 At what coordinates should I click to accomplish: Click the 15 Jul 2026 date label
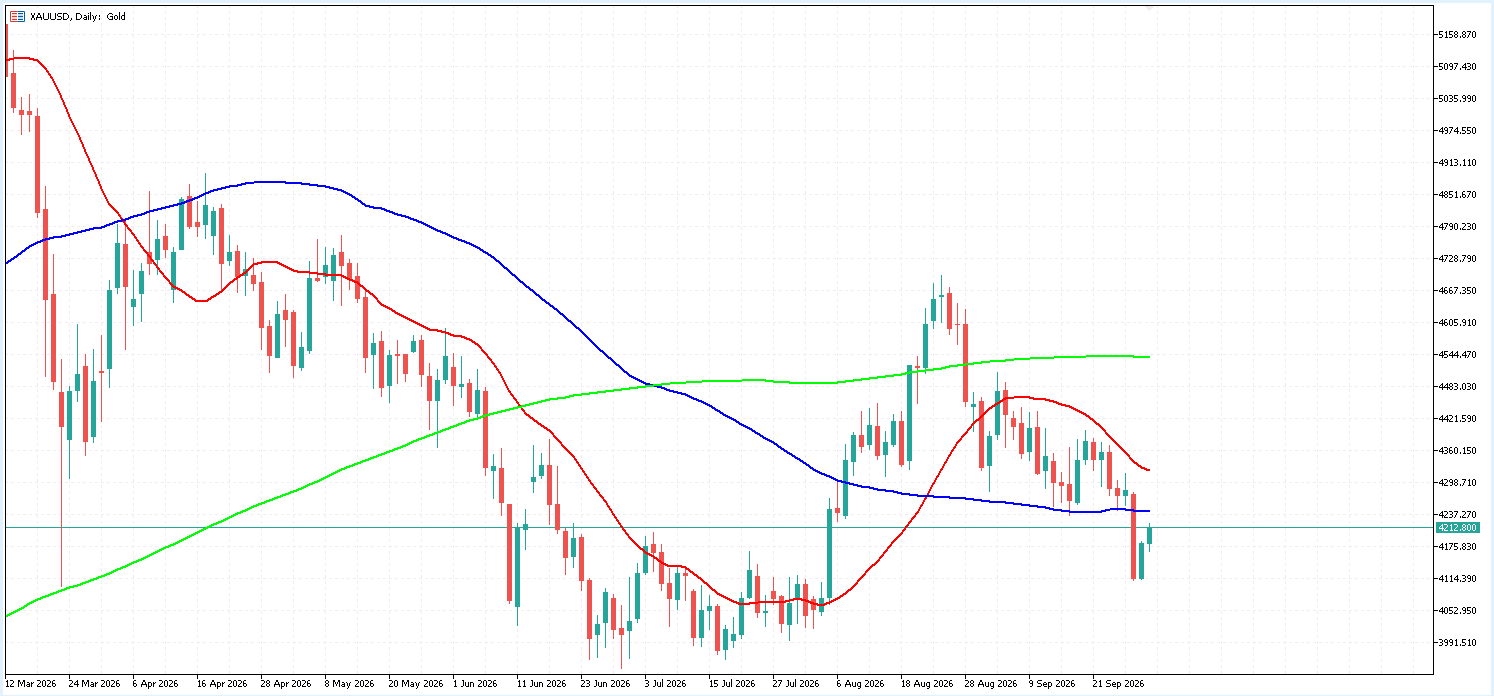[734, 685]
